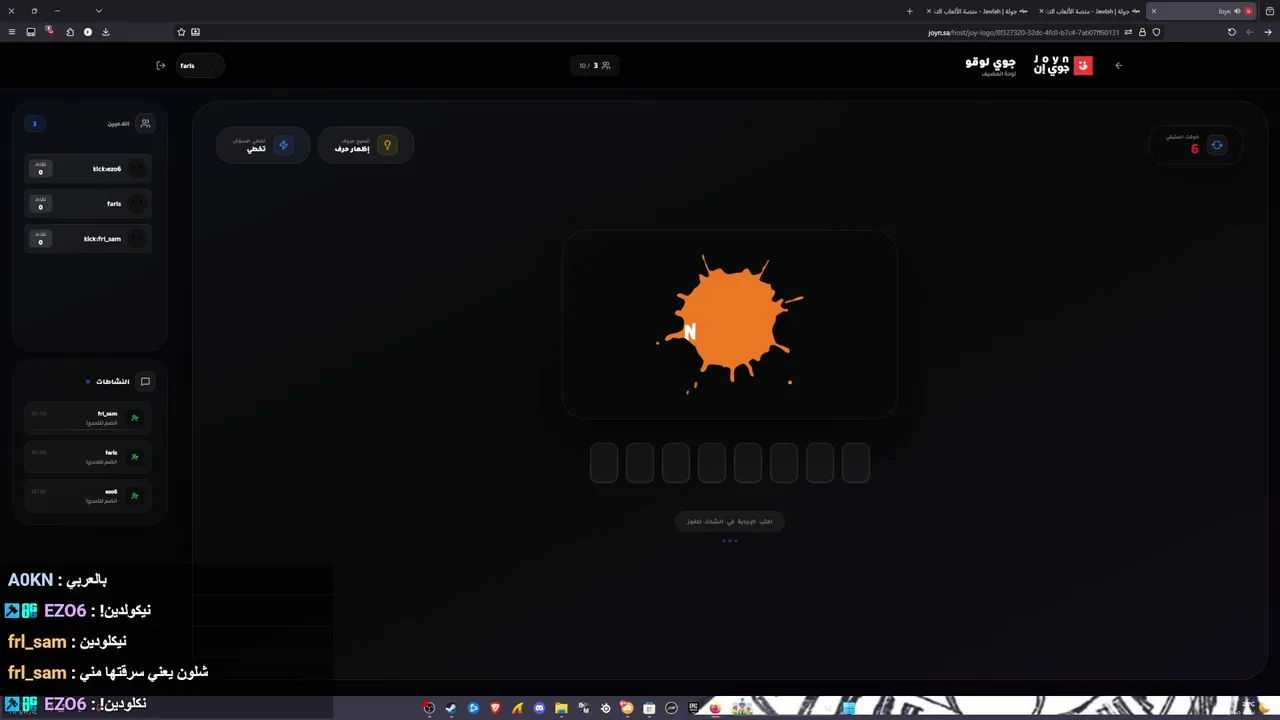
Task: Open Brave browser from taskbar
Action: pos(495,708)
